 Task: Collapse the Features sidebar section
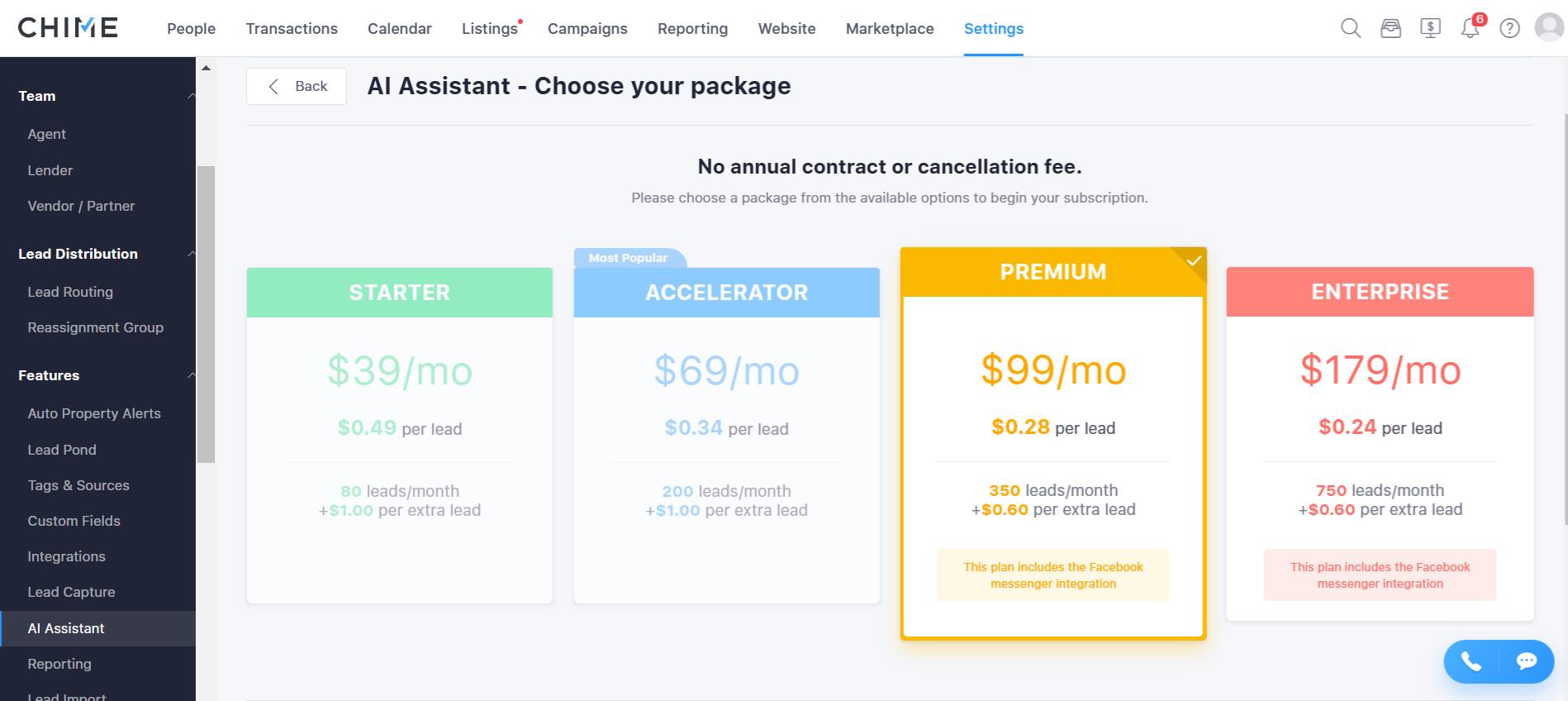[x=192, y=375]
